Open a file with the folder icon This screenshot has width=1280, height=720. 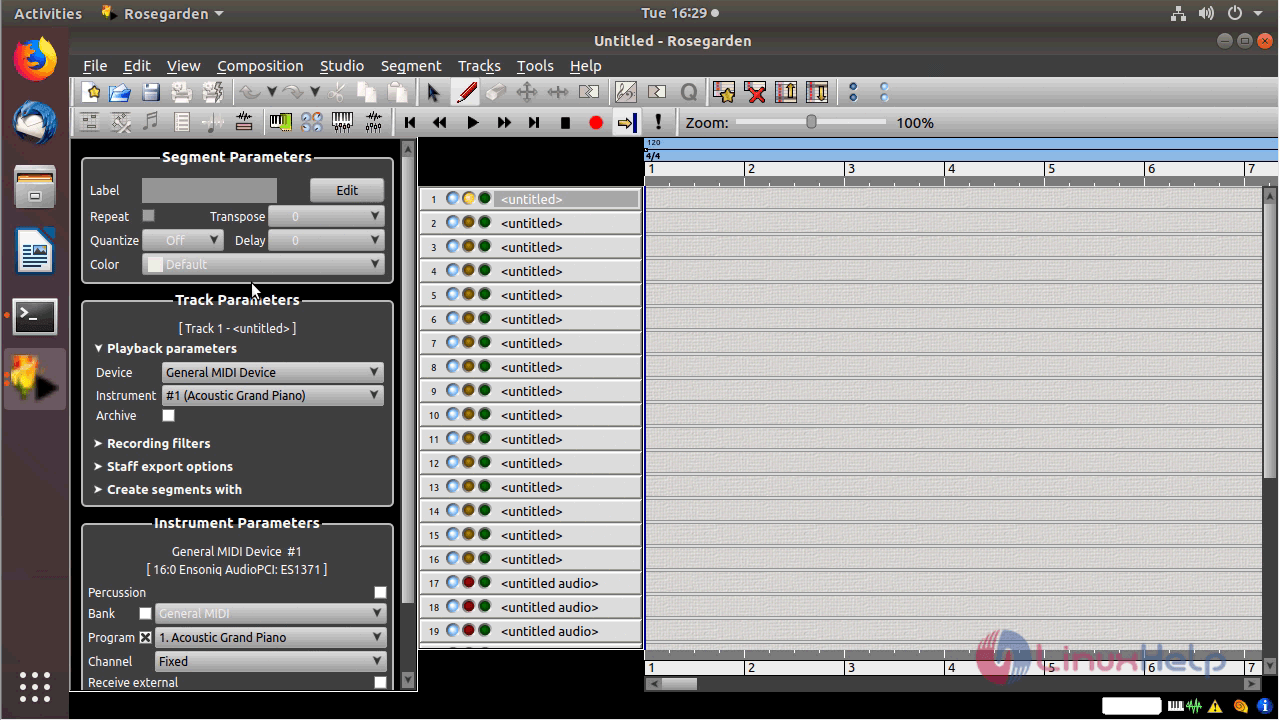(x=120, y=93)
